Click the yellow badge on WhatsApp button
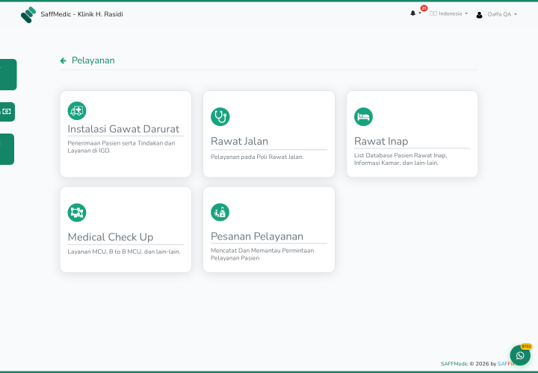 526,346
